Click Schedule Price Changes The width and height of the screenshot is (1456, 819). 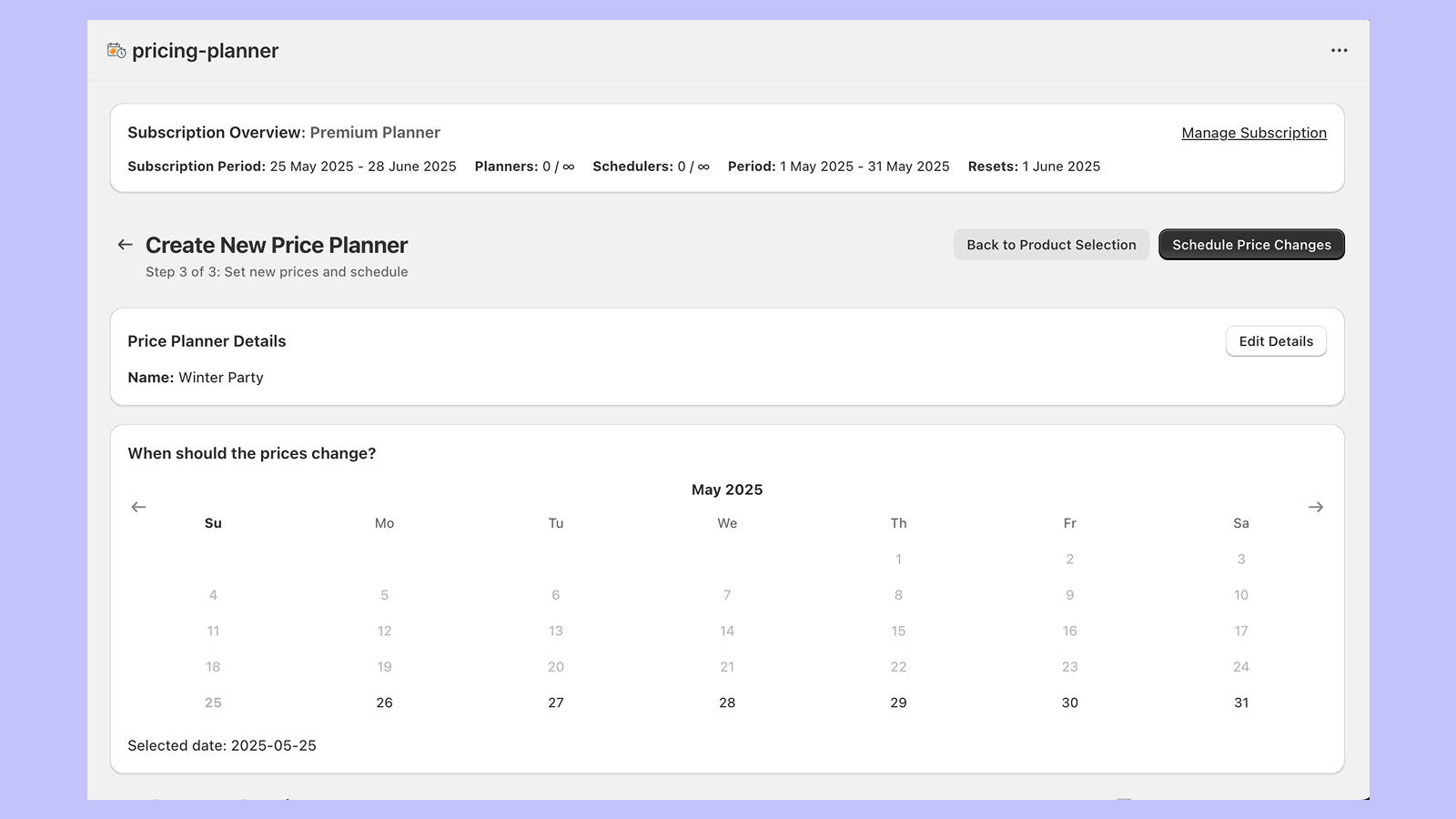click(x=1251, y=244)
